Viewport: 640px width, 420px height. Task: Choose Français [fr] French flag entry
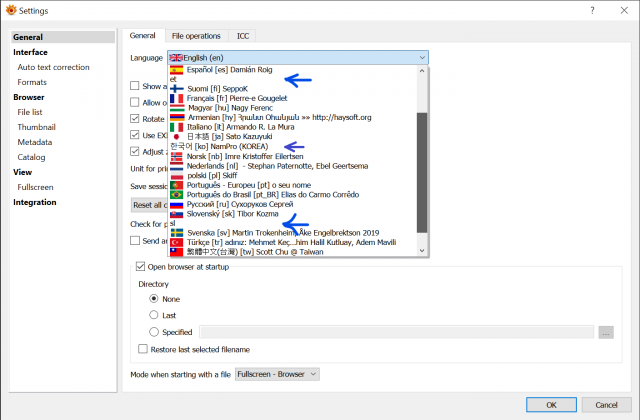(x=293, y=98)
